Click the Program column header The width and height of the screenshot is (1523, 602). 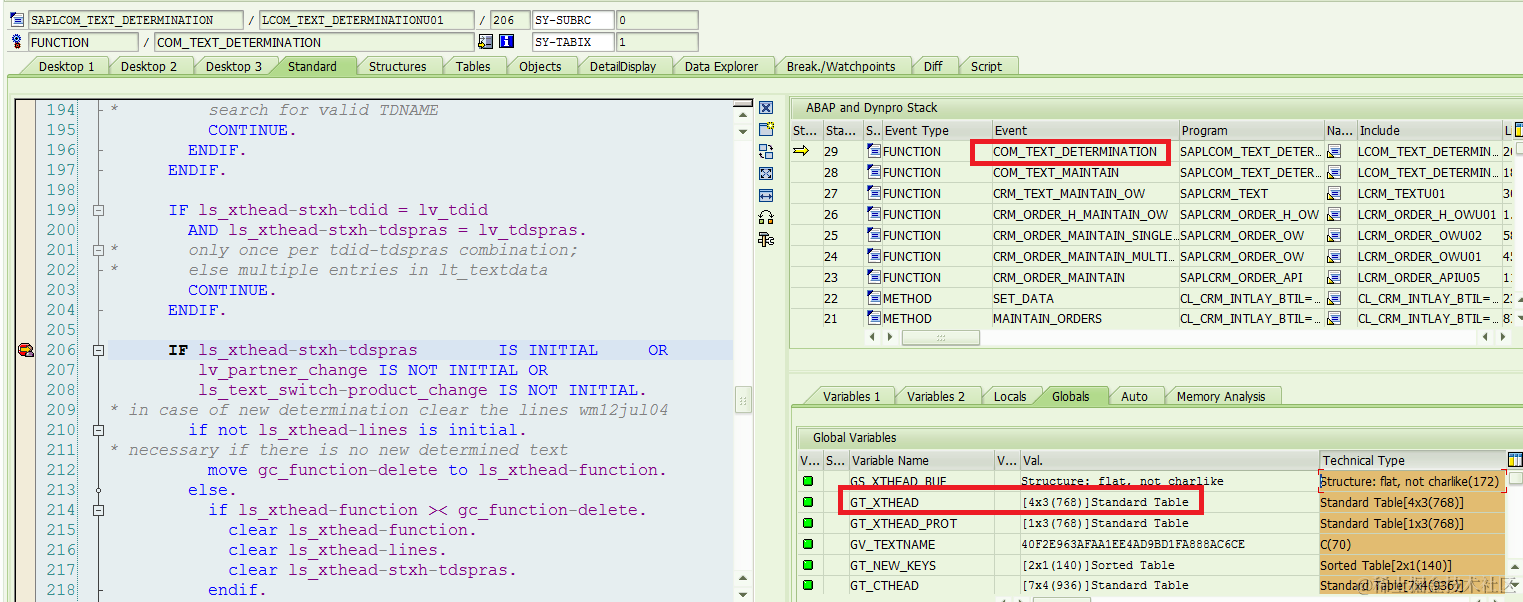pyautogui.click(x=1250, y=130)
